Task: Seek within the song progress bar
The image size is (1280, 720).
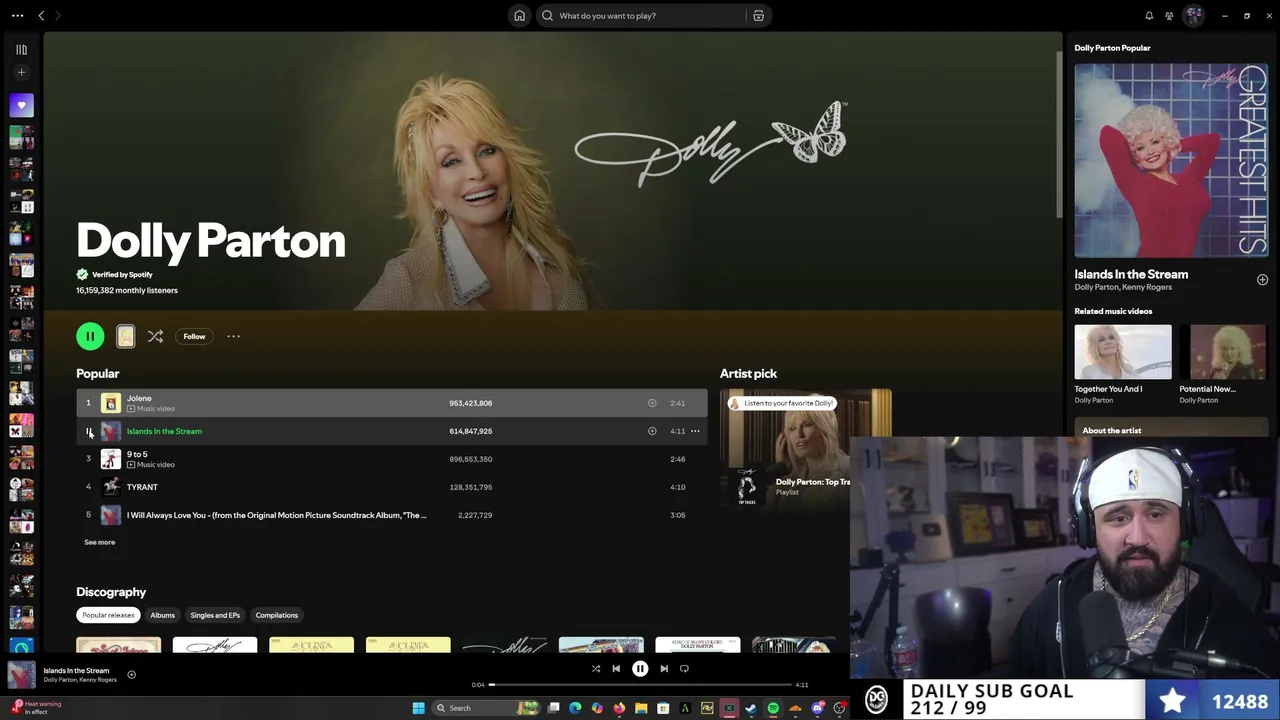Action: 640,685
